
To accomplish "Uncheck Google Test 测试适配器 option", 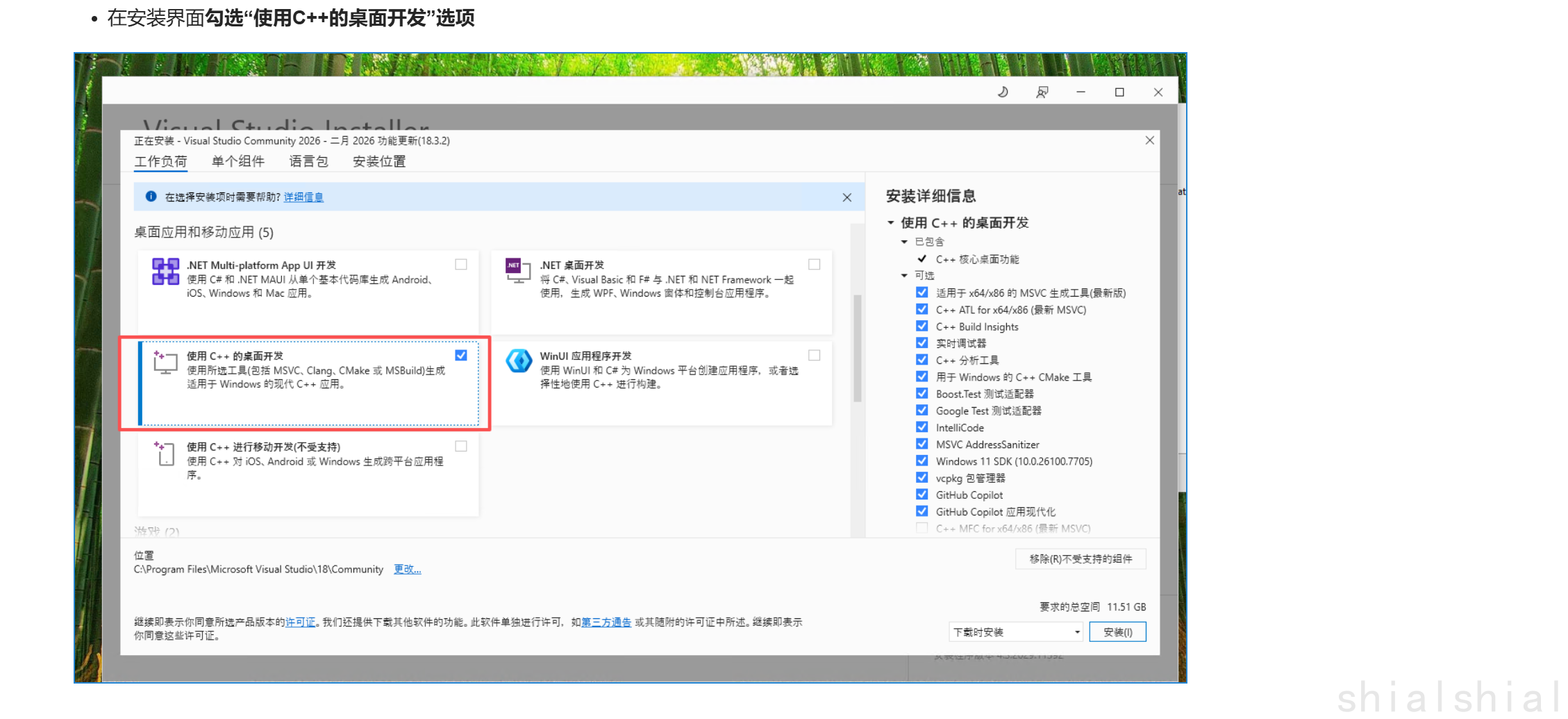I will 921,410.
